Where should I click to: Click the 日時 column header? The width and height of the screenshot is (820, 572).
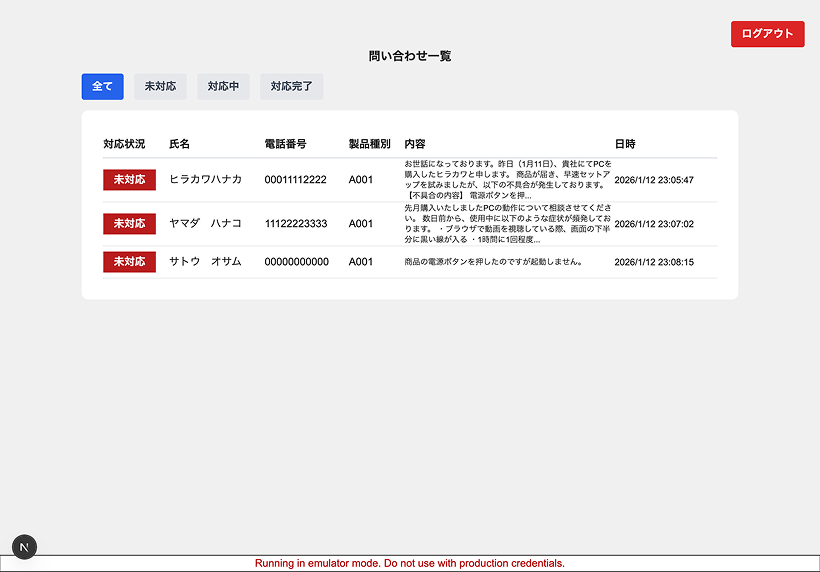[x=625, y=144]
